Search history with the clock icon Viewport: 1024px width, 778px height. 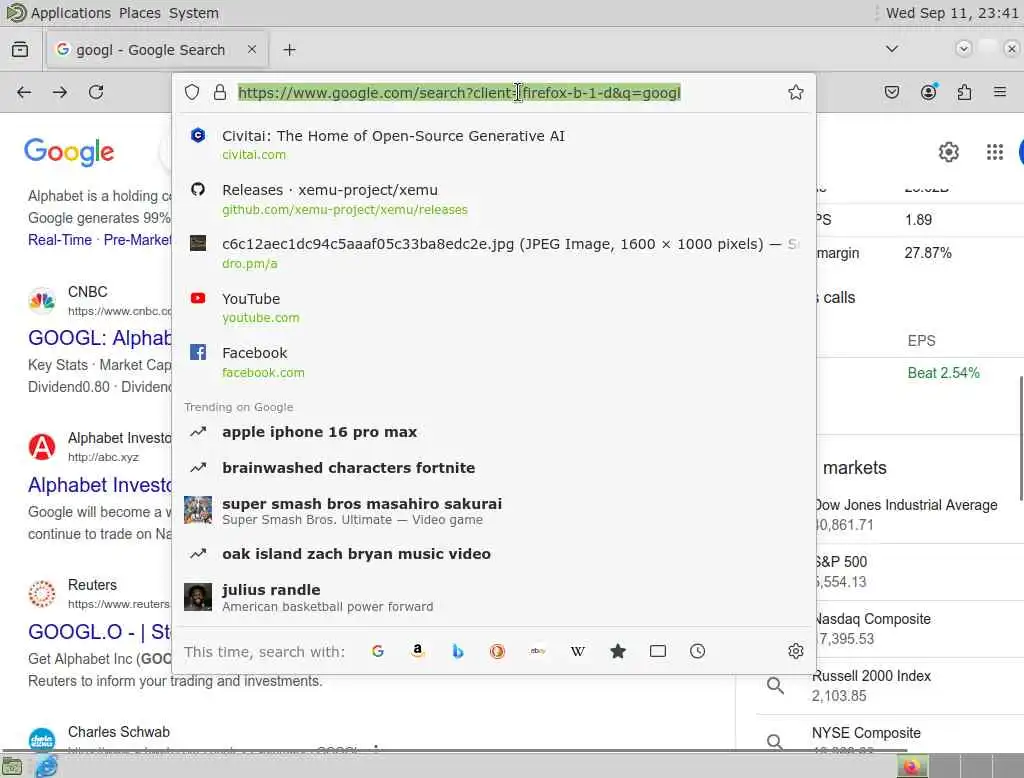697,651
